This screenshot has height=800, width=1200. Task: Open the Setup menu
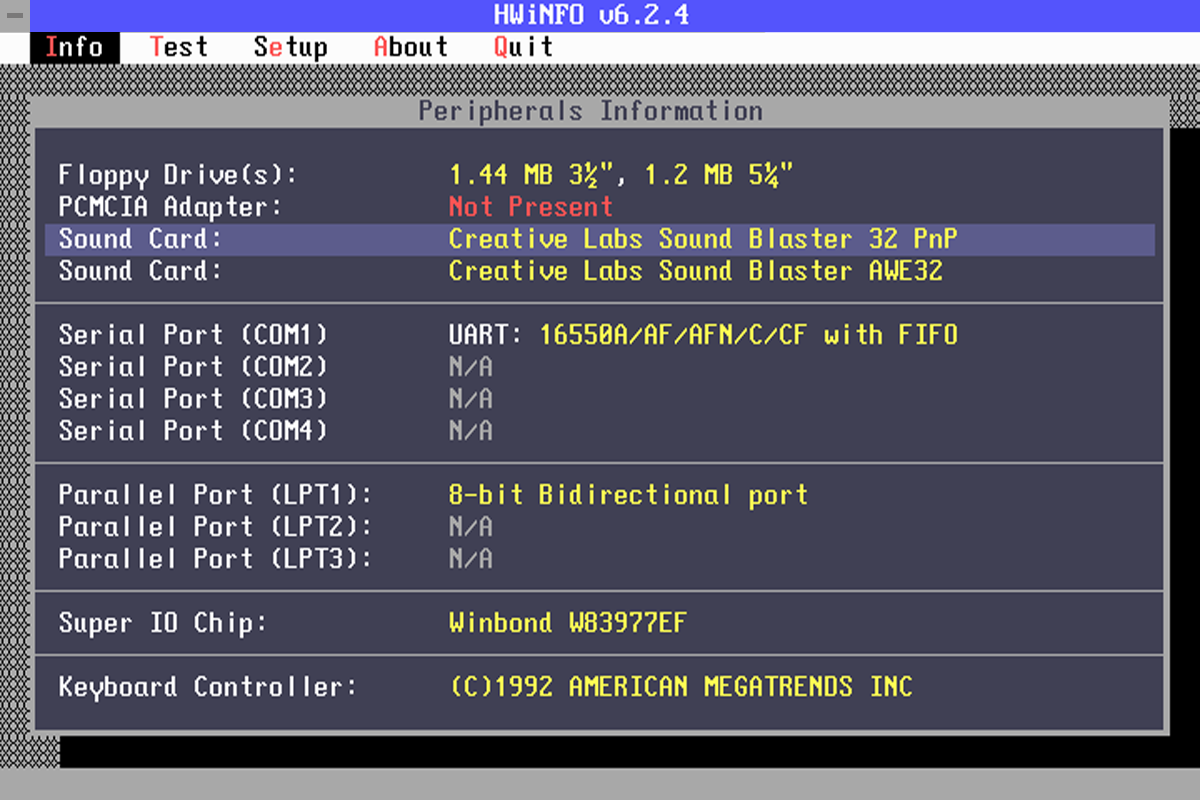click(x=290, y=47)
